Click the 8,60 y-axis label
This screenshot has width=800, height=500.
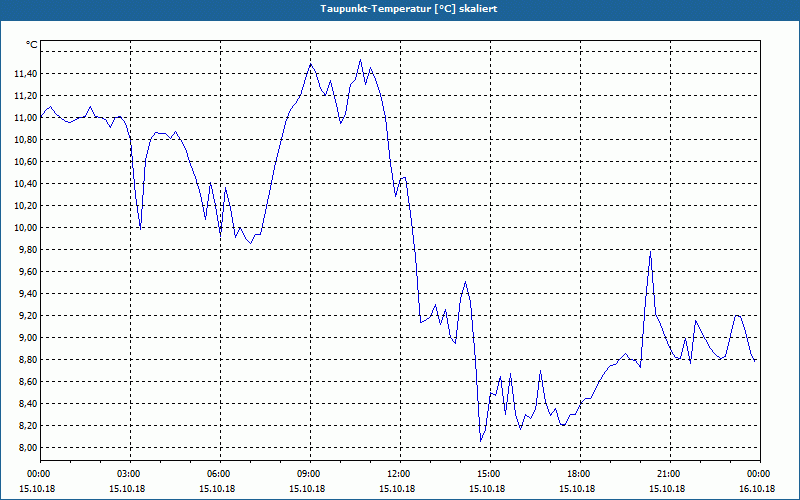coord(28,382)
